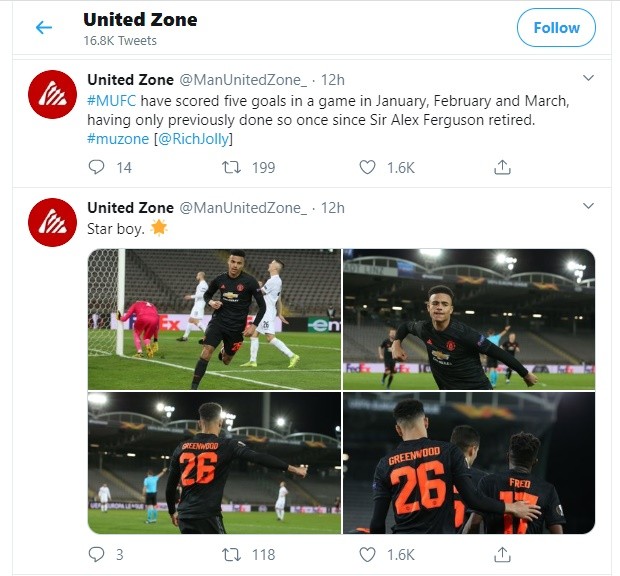Like the Star boy tweet
This screenshot has height=576, width=620.
pos(368,552)
